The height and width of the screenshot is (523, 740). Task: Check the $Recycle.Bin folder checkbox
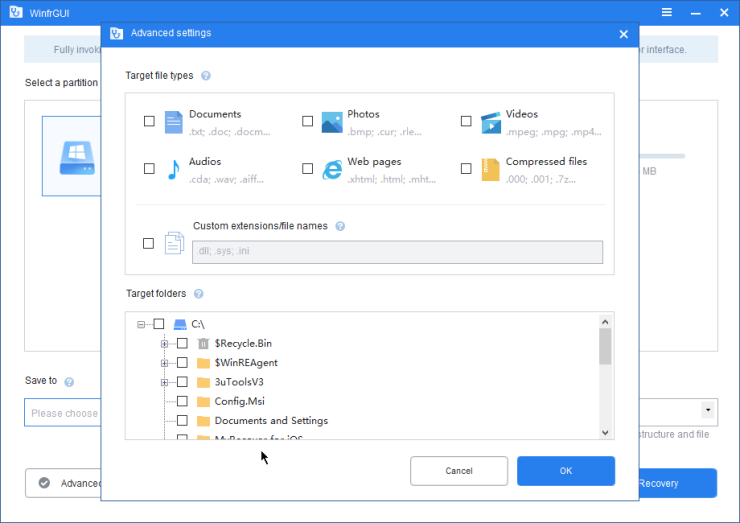coord(182,343)
